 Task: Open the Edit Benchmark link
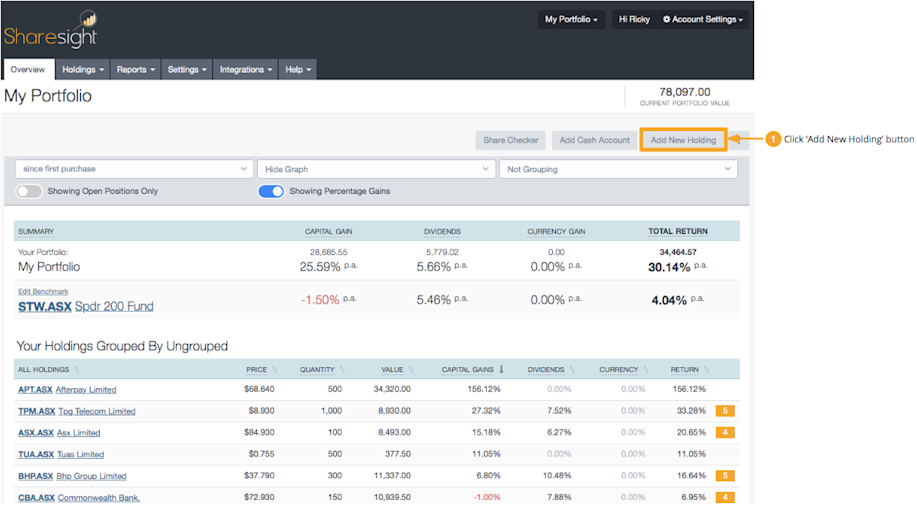(x=43, y=291)
